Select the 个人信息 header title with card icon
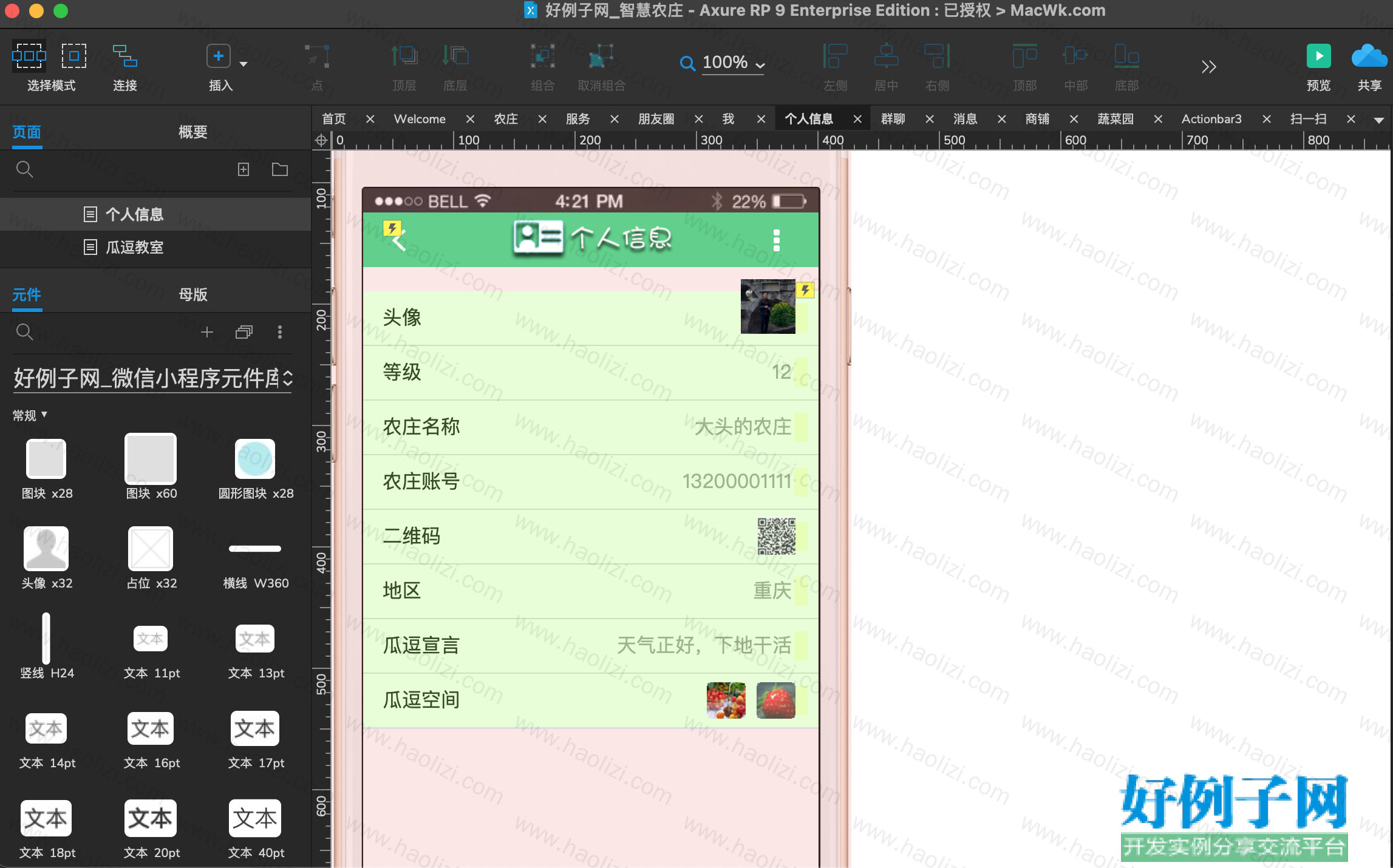 592,238
